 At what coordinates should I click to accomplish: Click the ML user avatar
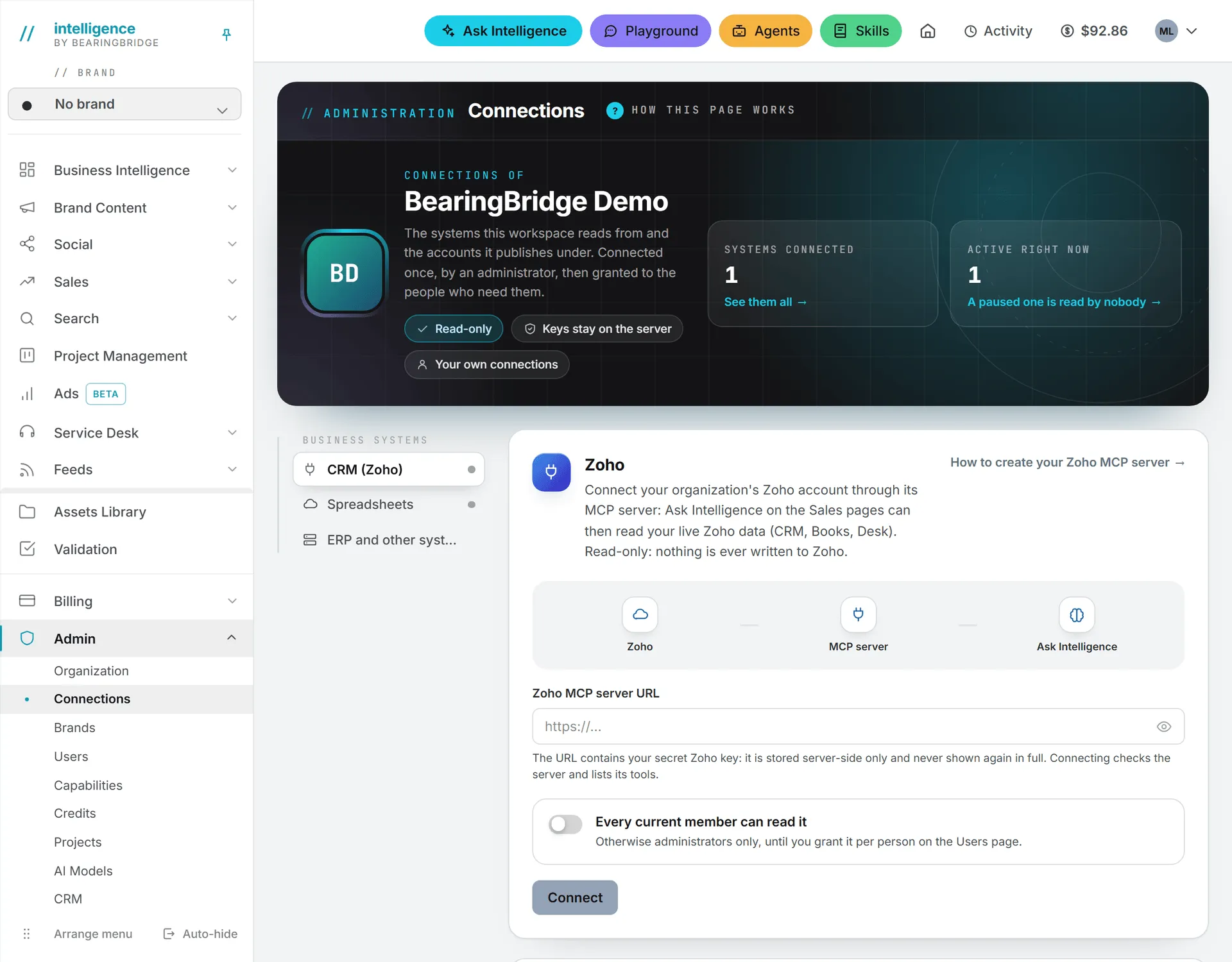point(1166,31)
